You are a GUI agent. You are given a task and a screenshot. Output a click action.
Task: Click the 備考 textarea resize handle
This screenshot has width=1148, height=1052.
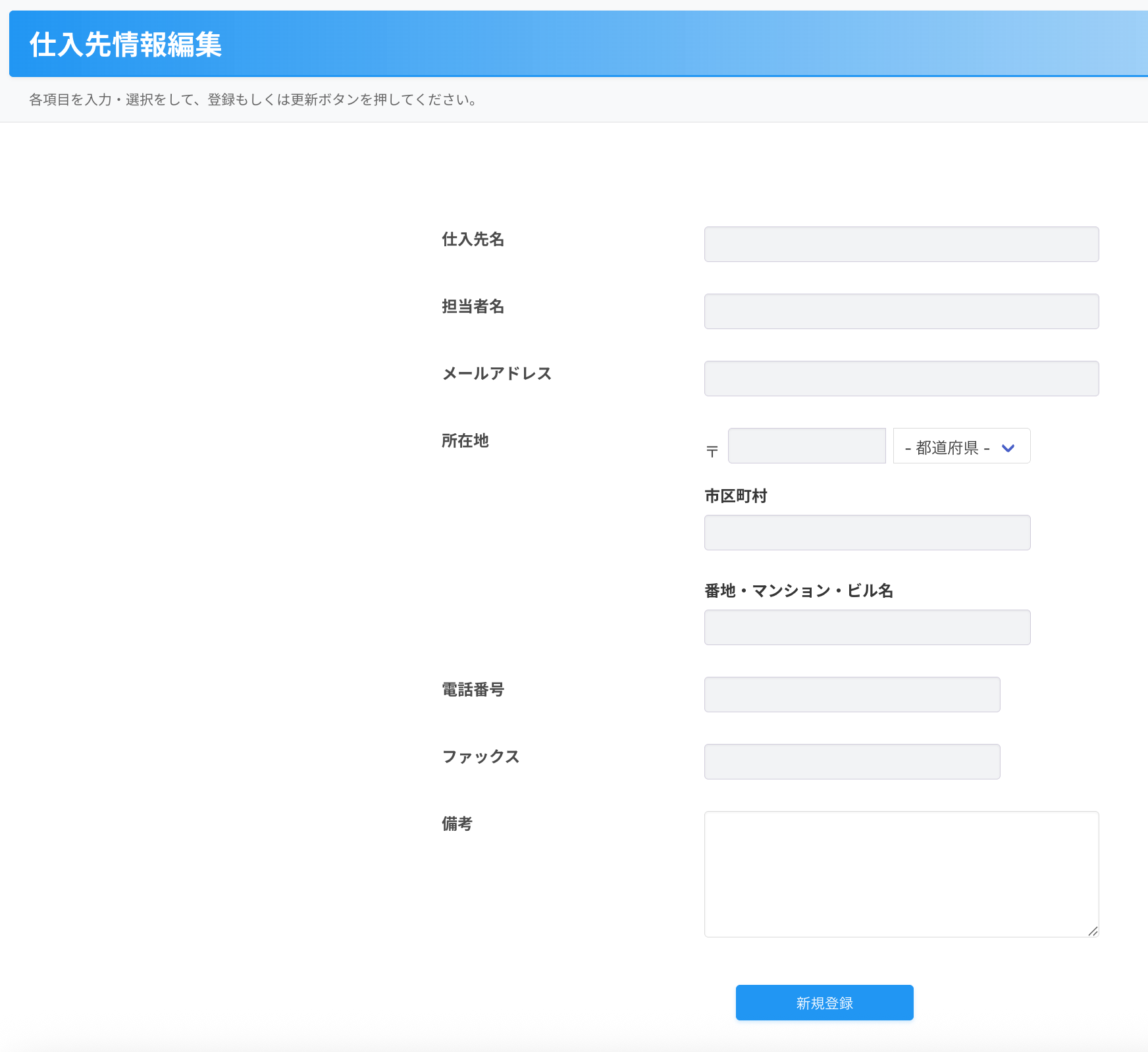tap(1093, 931)
